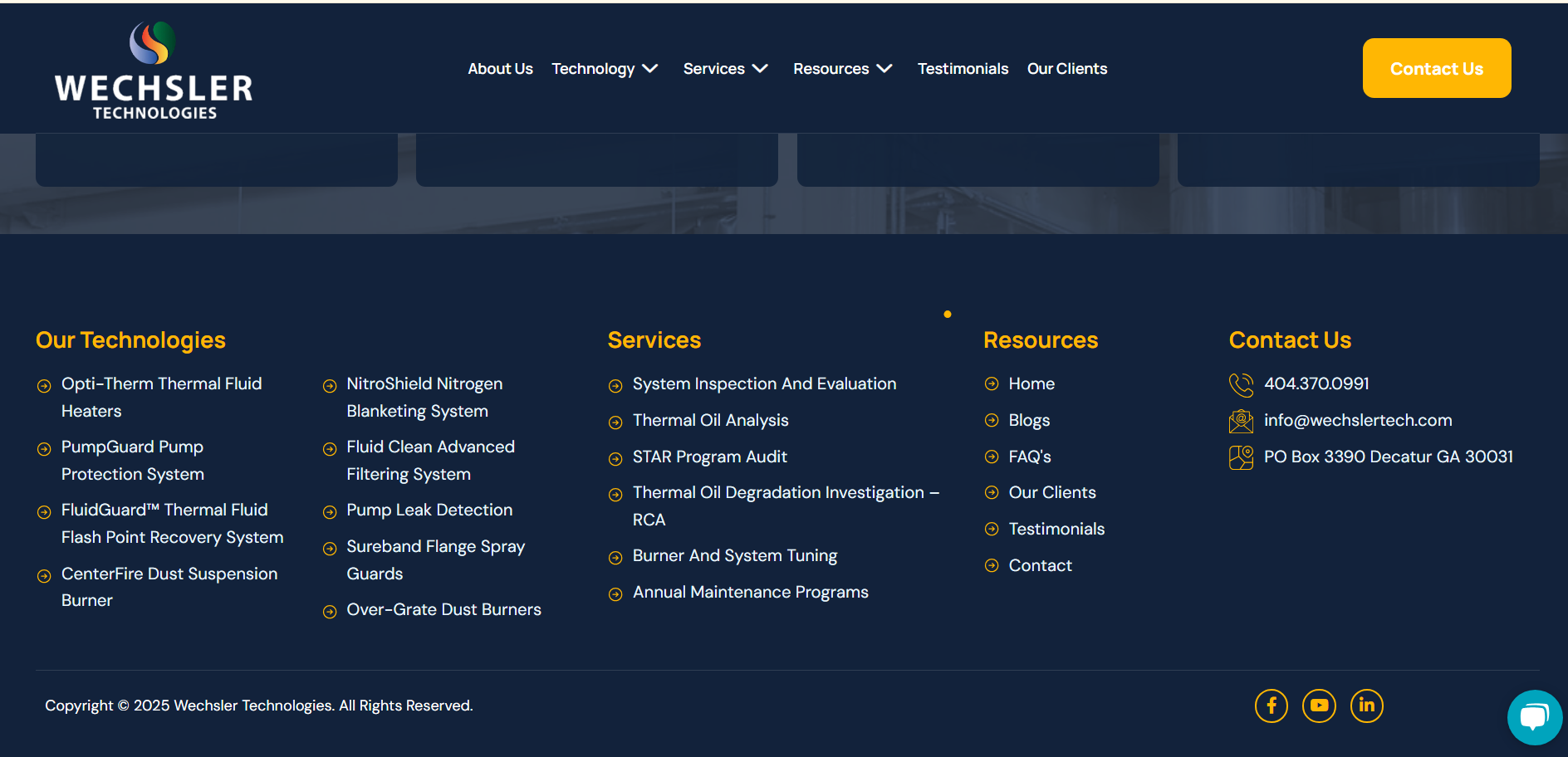Click arrow bullet beside Thermal Oil Analysis
1568x757 pixels.
pyautogui.click(x=615, y=422)
